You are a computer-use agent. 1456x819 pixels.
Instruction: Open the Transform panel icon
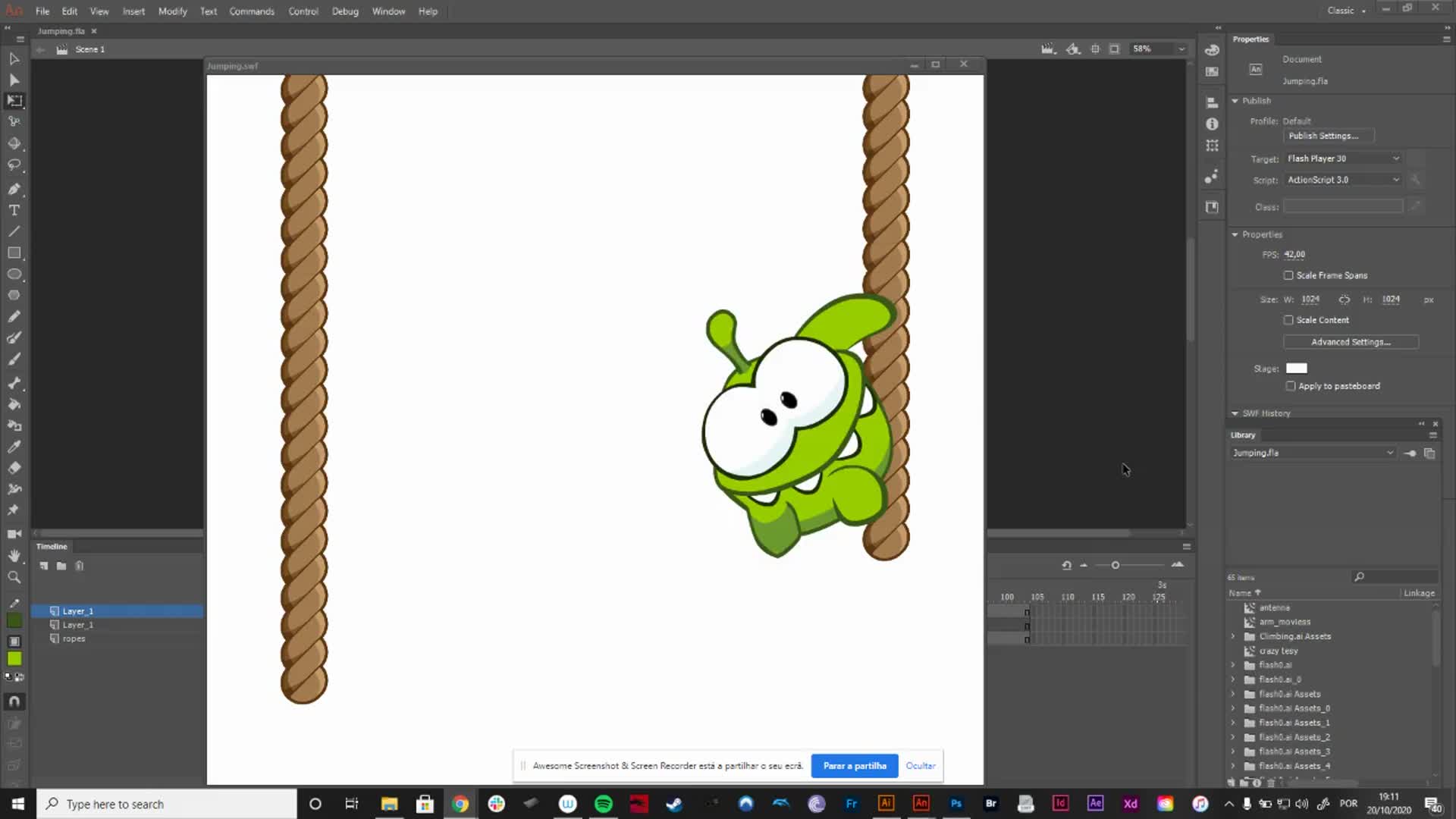click(1212, 145)
